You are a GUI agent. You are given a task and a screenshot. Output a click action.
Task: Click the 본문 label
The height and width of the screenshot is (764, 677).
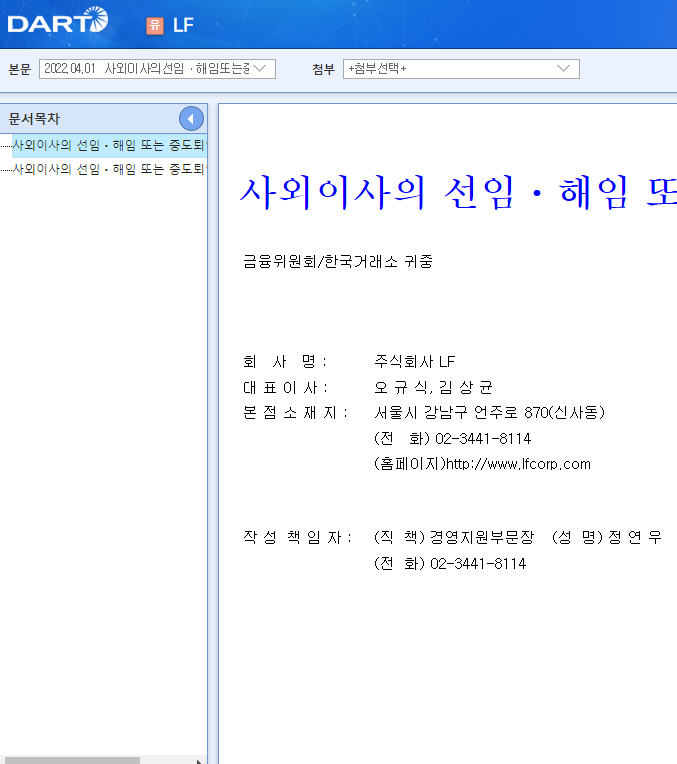[x=19, y=69]
